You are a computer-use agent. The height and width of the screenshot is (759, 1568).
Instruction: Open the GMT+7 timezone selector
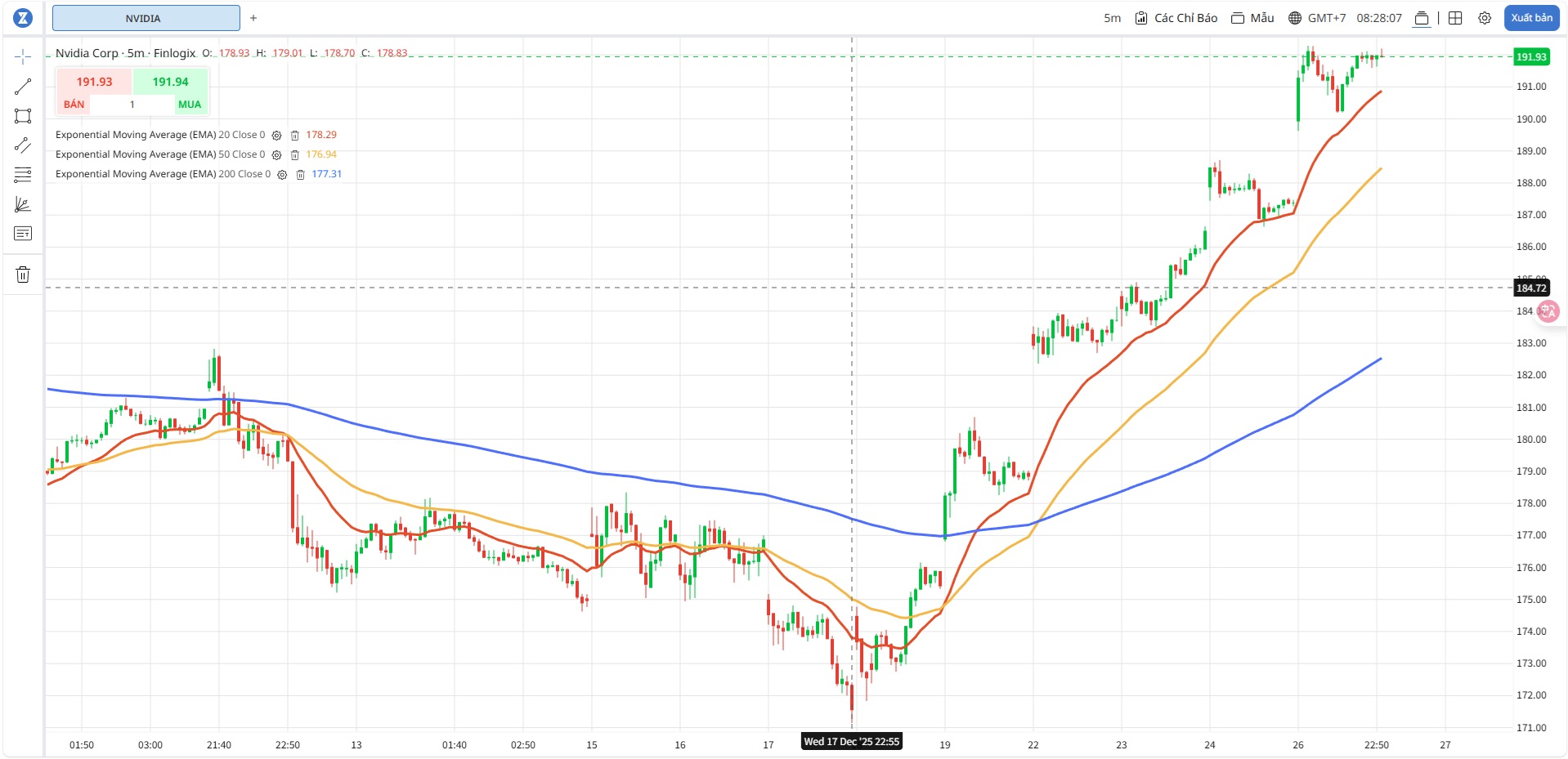[1316, 18]
